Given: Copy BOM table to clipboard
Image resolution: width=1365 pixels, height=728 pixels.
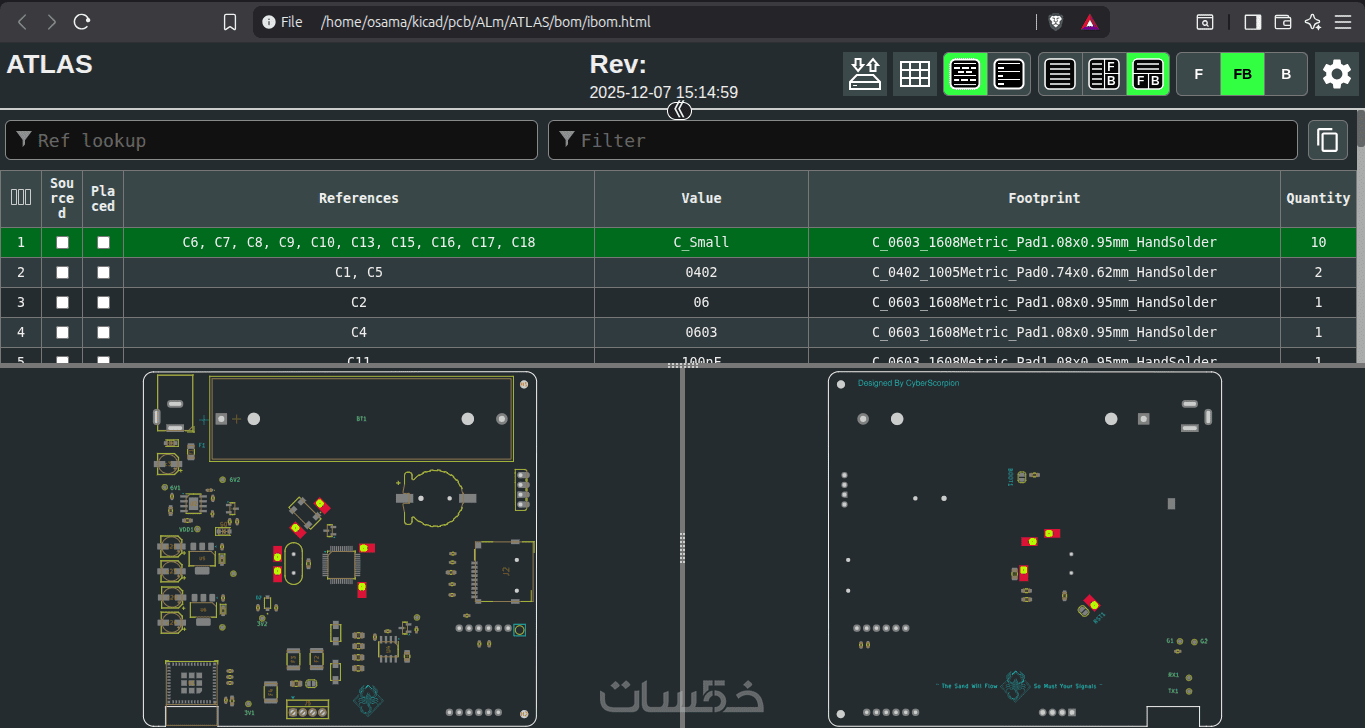Looking at the screenshot, I should tap(1328, 140).
